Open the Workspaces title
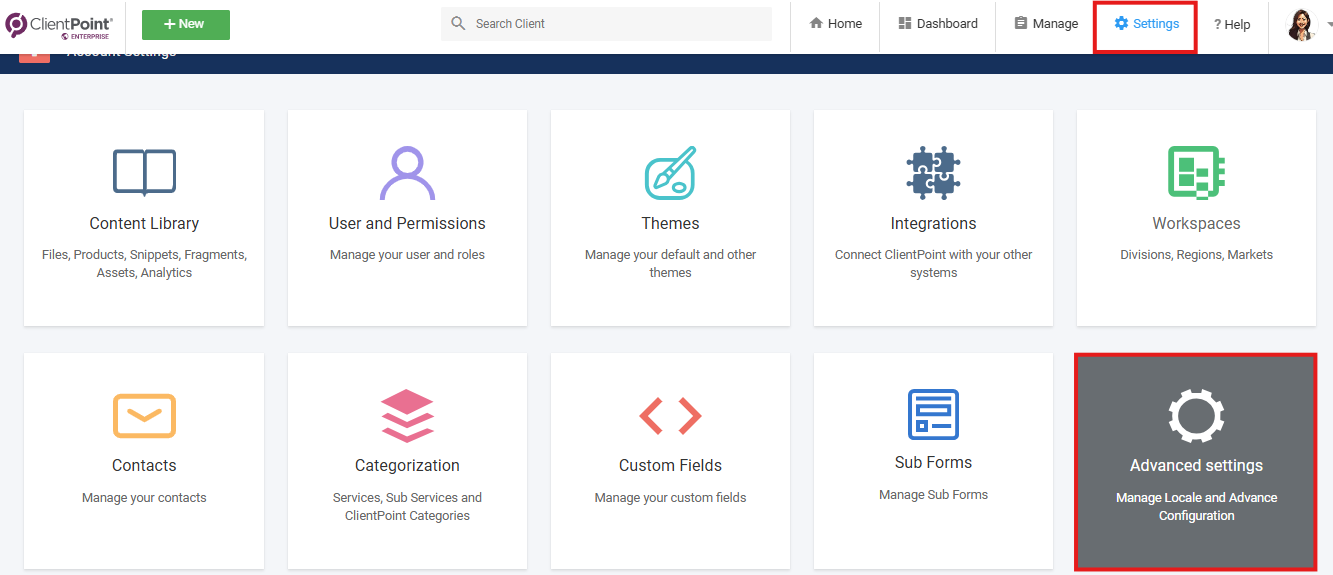This screenshot has width=1333, height=575. coord(1196,223)
